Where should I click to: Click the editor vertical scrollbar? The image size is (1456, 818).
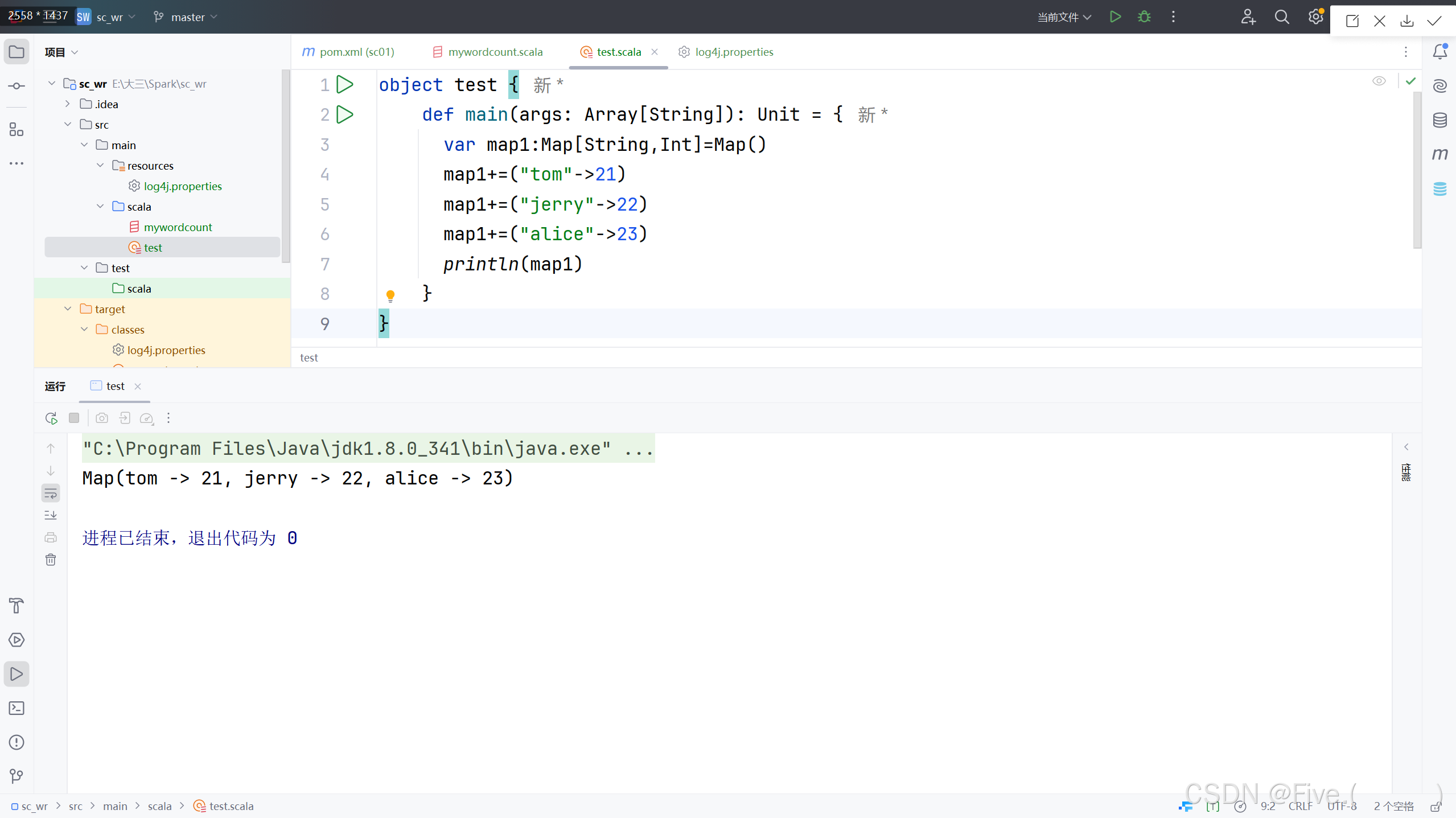(1417, 171)
